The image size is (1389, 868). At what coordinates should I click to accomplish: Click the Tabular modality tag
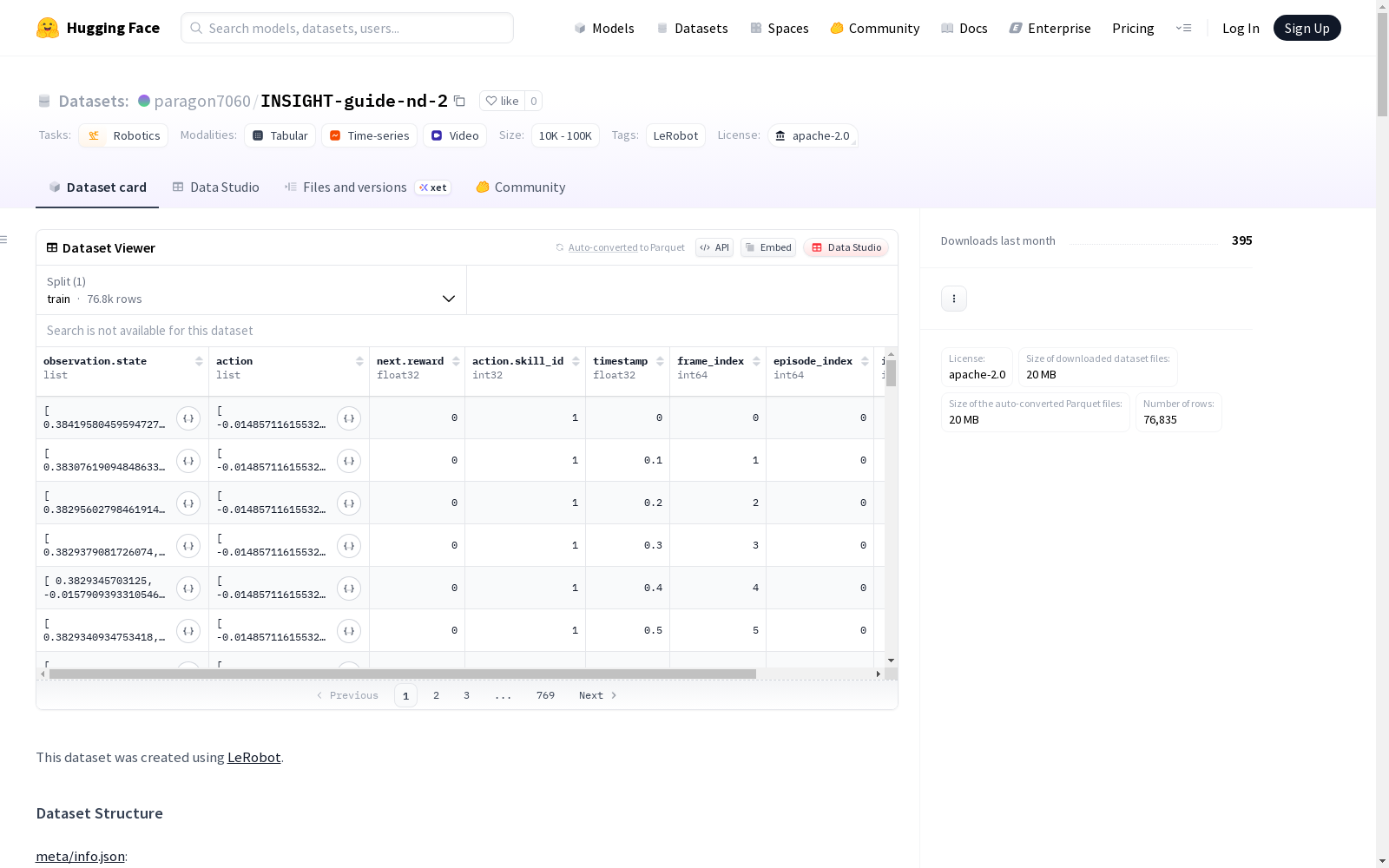[x=280, y=135]
